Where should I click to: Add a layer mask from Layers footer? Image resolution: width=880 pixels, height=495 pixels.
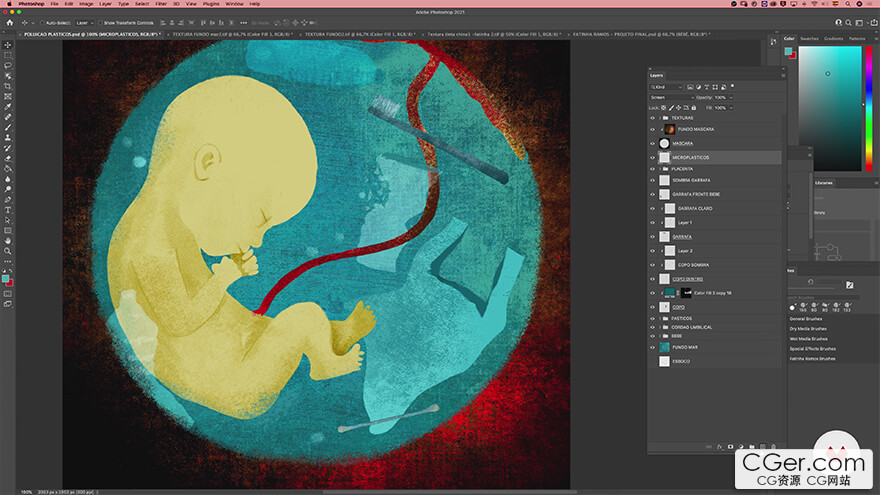click(x=730, y=447)
